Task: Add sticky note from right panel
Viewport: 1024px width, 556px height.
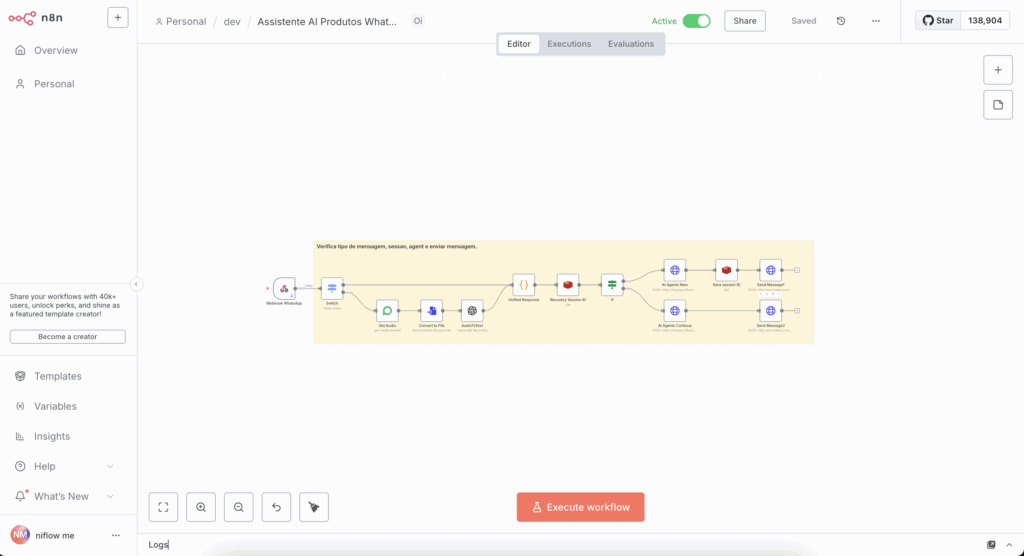Action: (997, 105)
